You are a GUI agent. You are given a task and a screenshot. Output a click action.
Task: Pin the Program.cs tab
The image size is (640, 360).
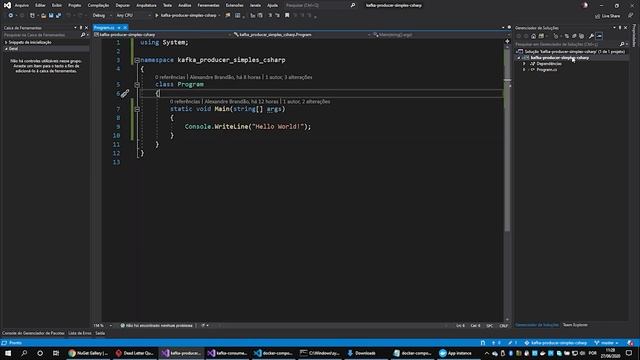click(119, 28)
